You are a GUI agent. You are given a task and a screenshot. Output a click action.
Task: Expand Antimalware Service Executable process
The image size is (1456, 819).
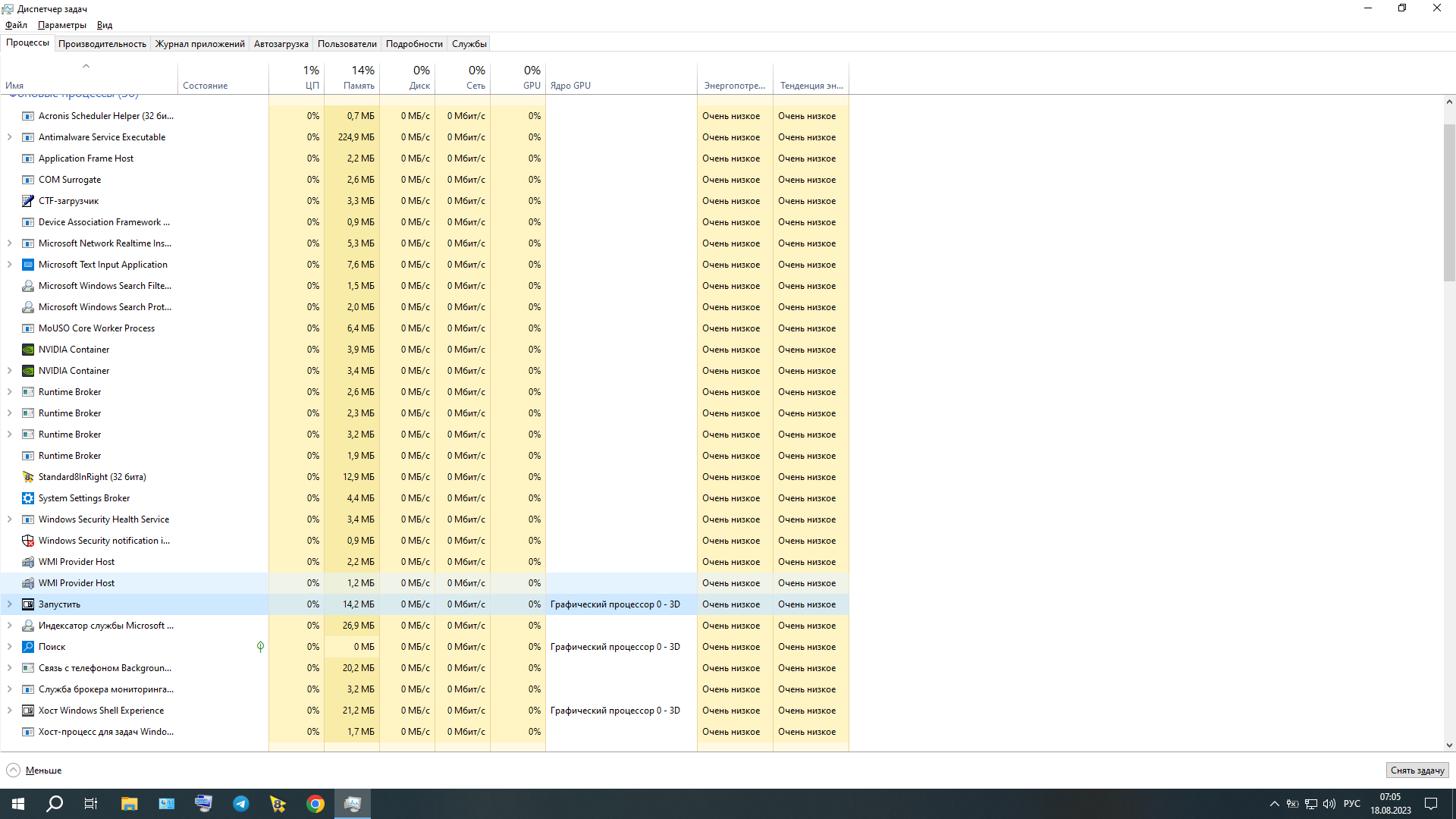(x=9, y=137)
